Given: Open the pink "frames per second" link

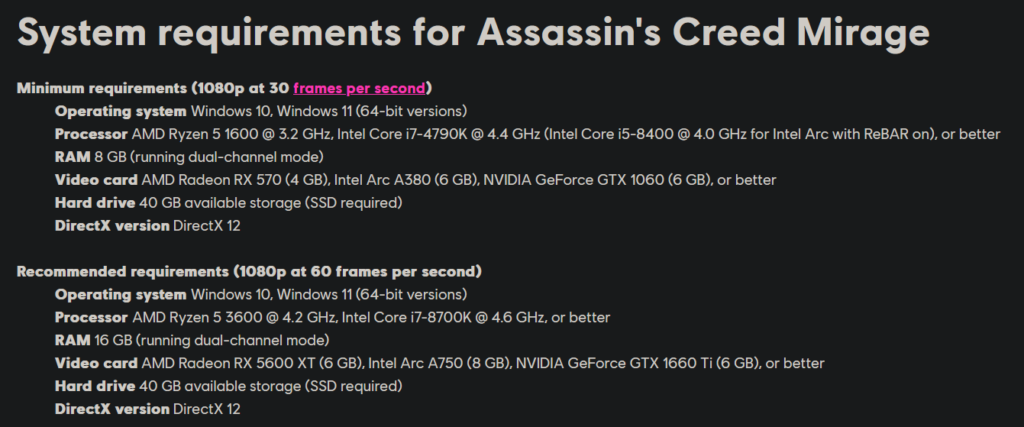Looking at the screenshot, I should pyautogui.click(x=359, y=88).
